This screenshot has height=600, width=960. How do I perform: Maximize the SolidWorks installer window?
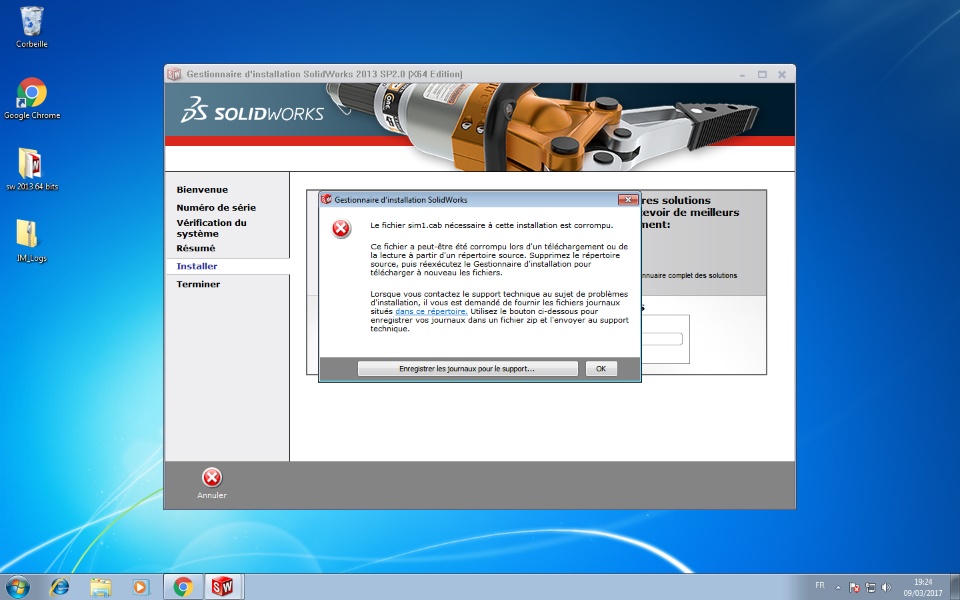[x=762, y=75]
